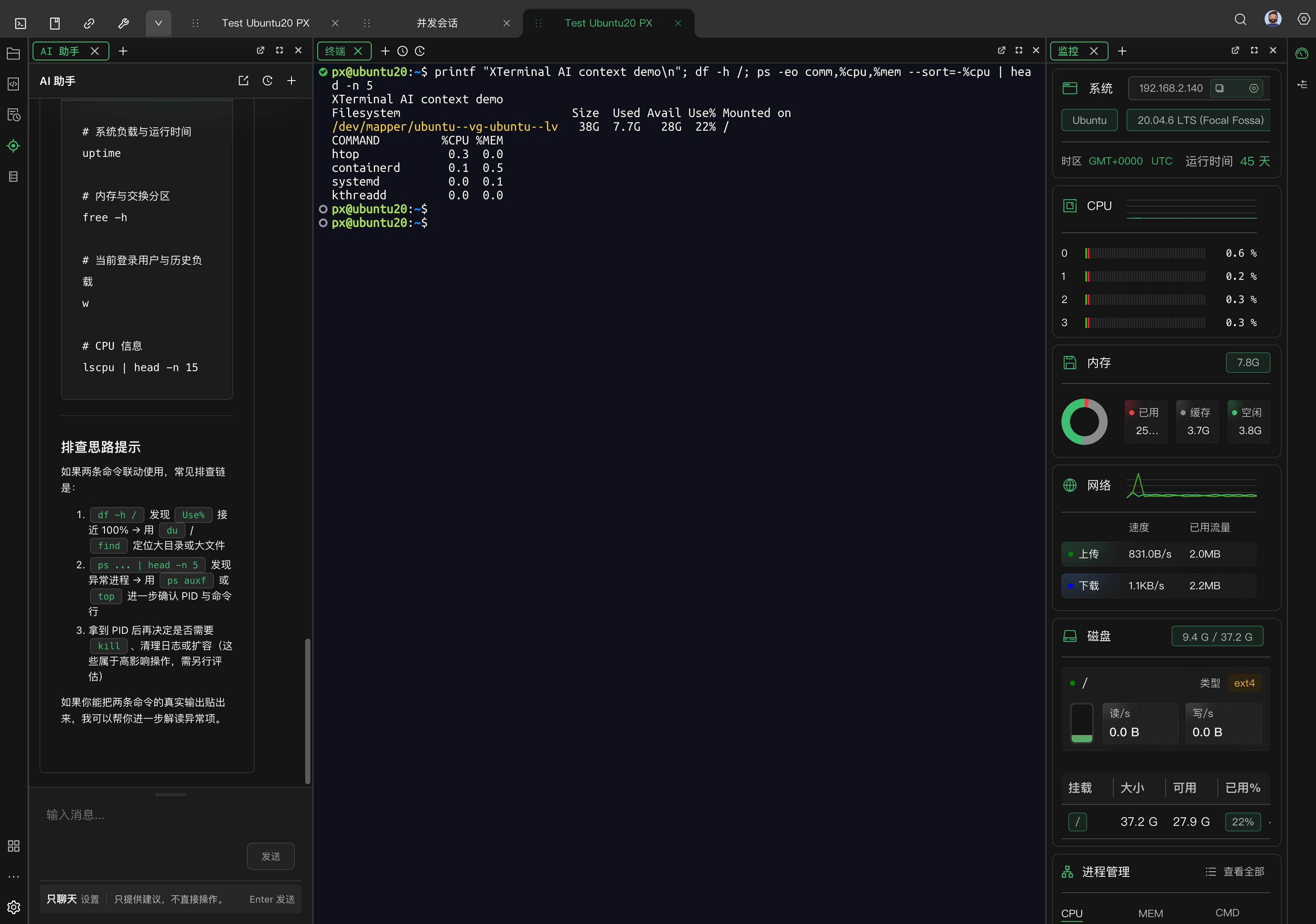Screen dimensions: 1316x924
Task: Select the 终端 panel tab
Action: coord(336,51)
